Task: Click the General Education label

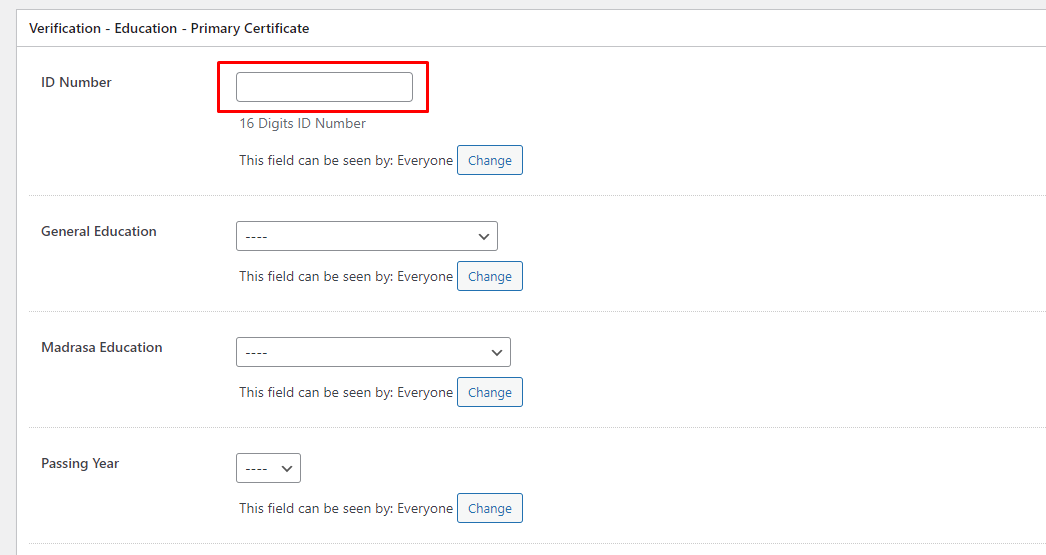Action: [98, 232]
